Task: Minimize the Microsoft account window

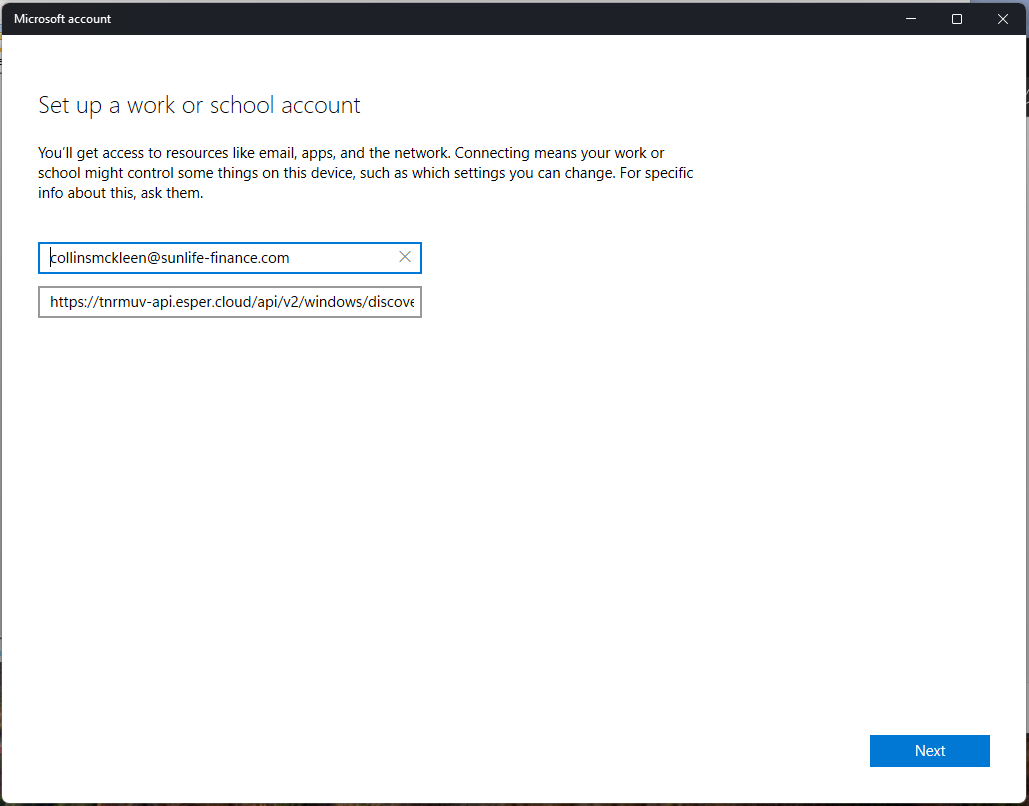Action: coord(911,19)
